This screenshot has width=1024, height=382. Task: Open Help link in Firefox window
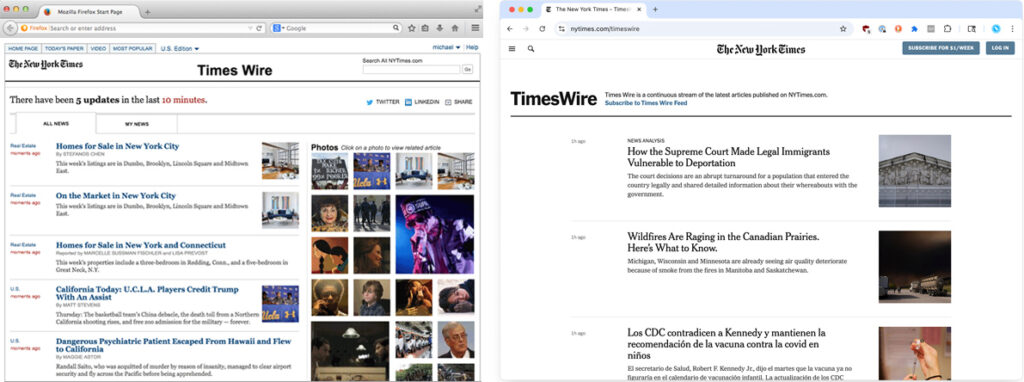pyautogui.click(x=472, y=47)
